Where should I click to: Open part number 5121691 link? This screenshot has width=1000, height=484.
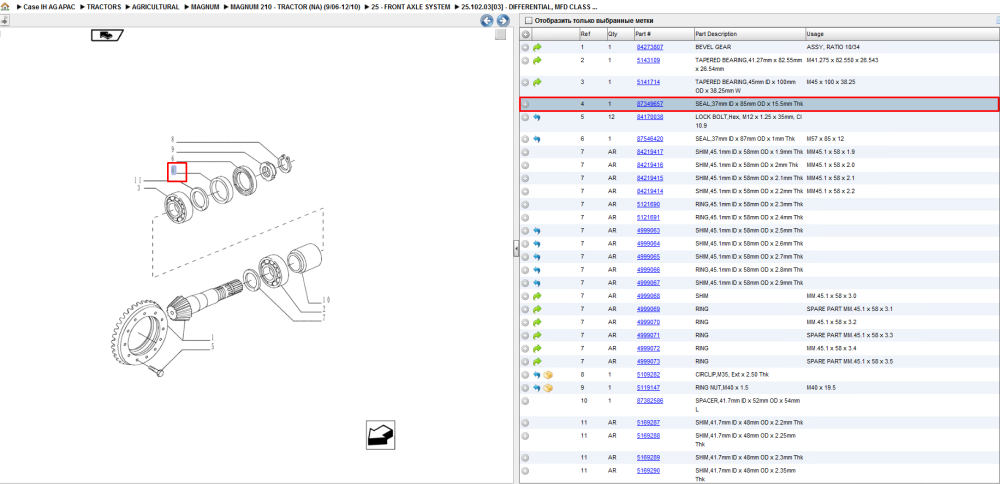(648, 217)
